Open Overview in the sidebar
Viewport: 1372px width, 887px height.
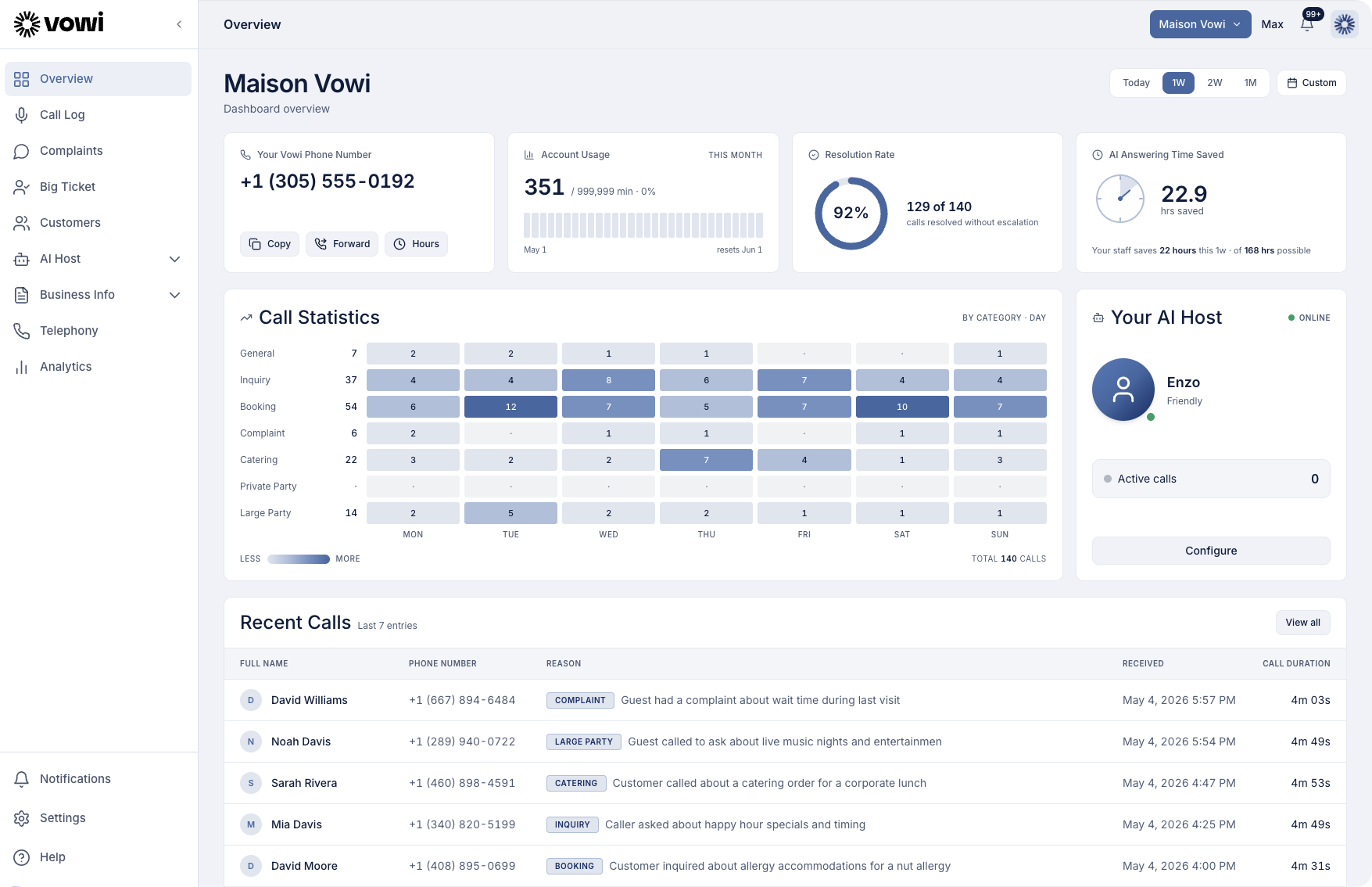click(x=98, y=79)
